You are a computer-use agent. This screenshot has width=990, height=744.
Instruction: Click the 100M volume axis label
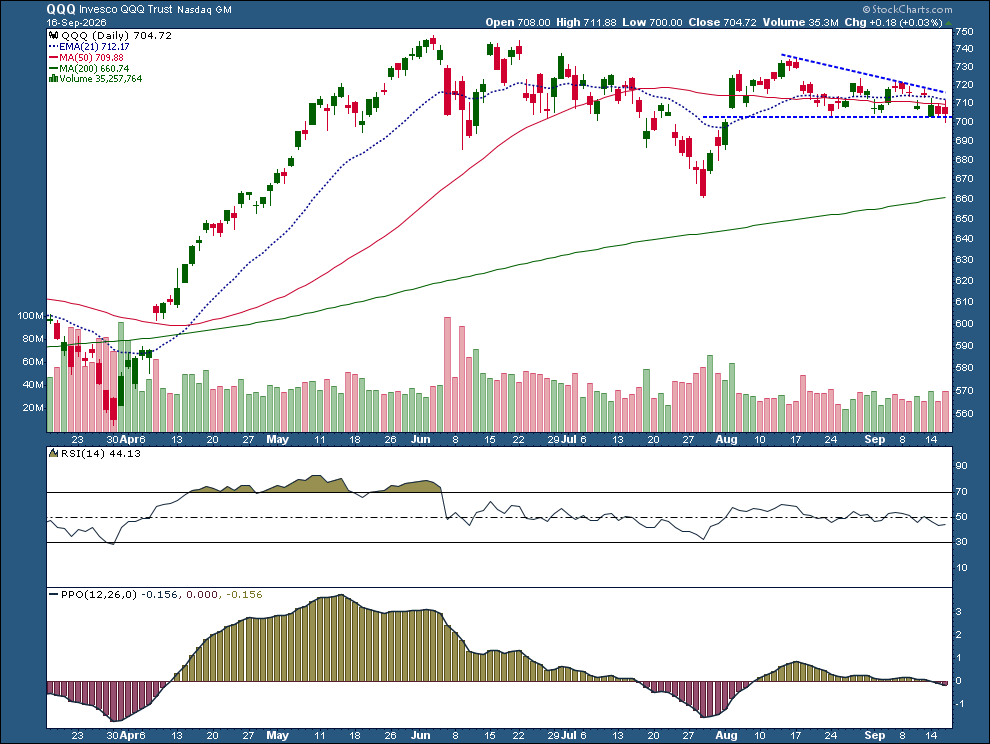coord(31,316)
